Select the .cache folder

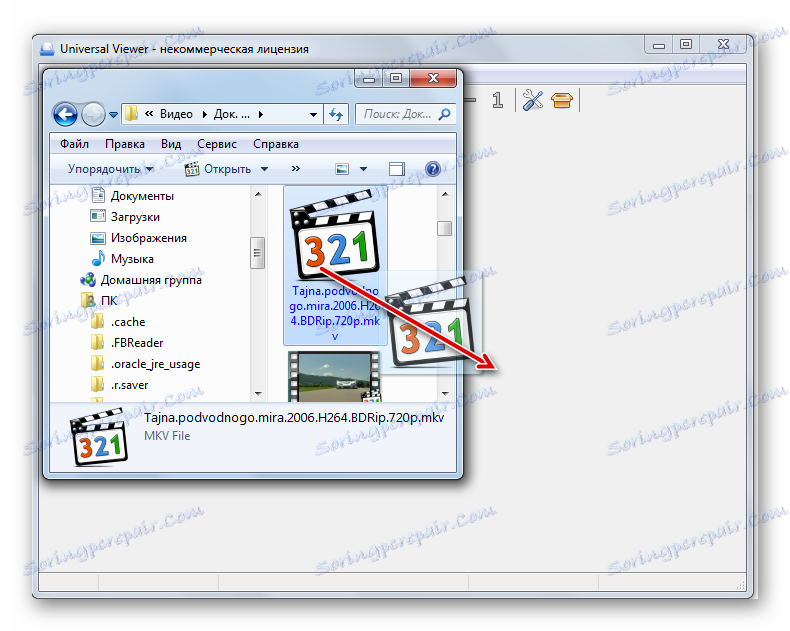coord(128,322)
